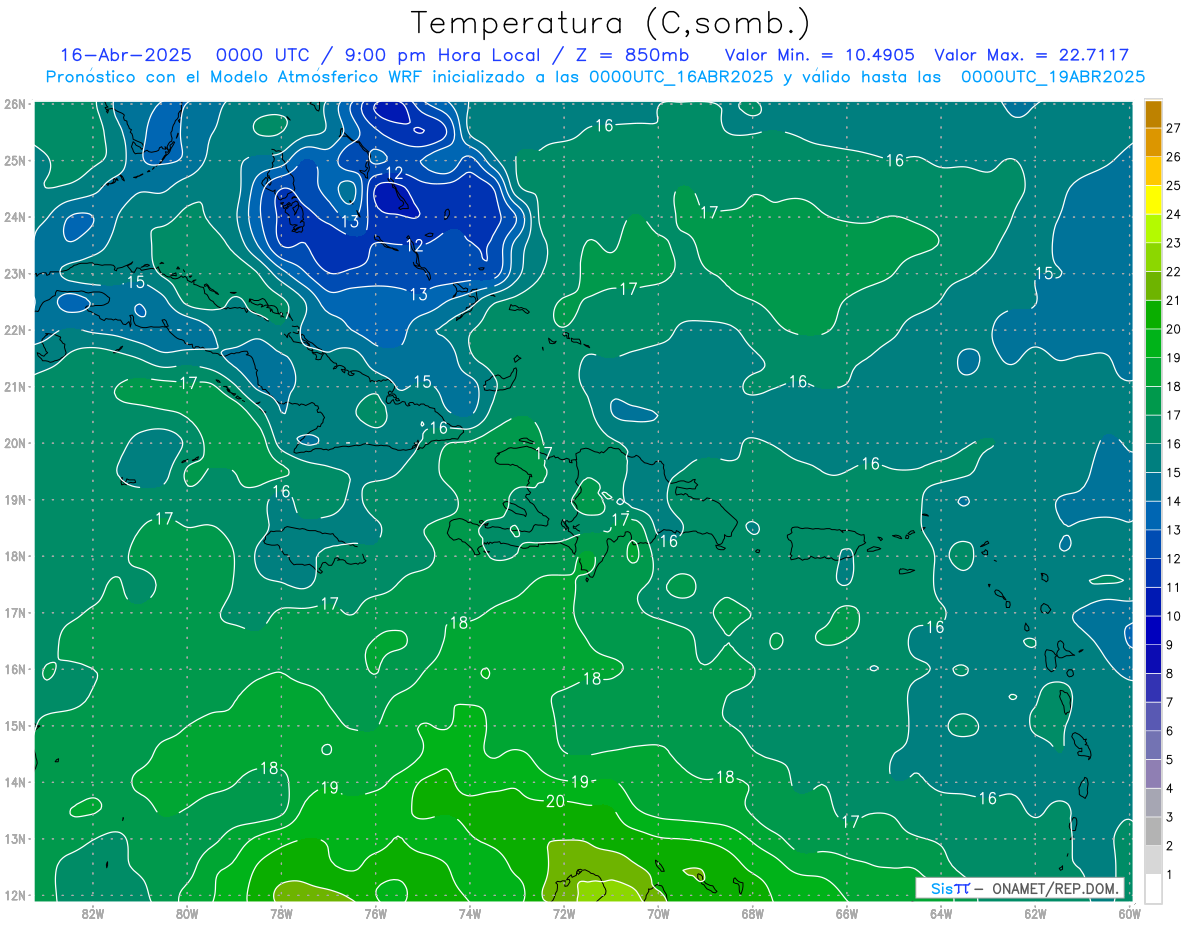Click the "10" value on the color scale

click(x=1173, y=616)
